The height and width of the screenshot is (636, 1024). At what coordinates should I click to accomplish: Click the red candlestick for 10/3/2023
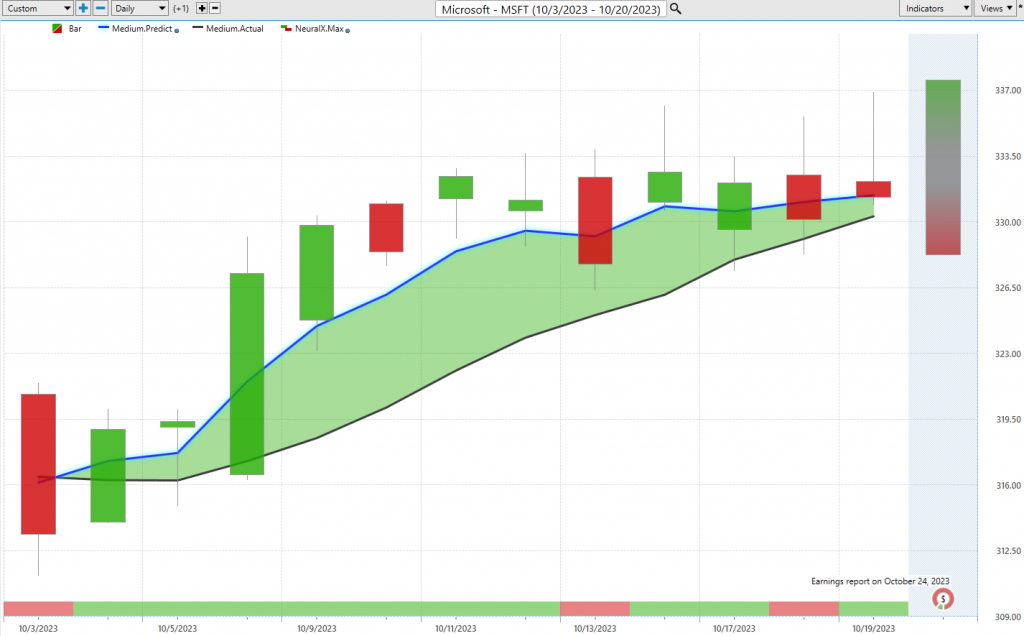(39, 464)
